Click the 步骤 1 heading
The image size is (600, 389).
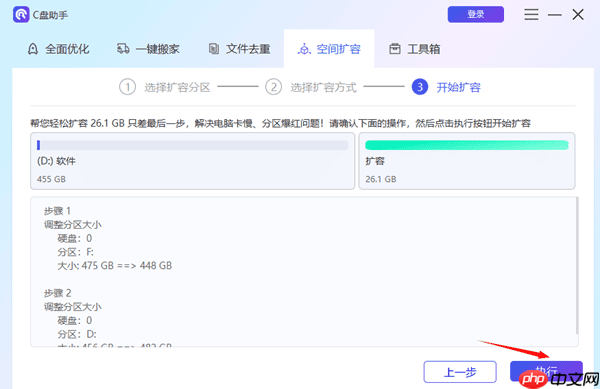click(x=57, y=211)
